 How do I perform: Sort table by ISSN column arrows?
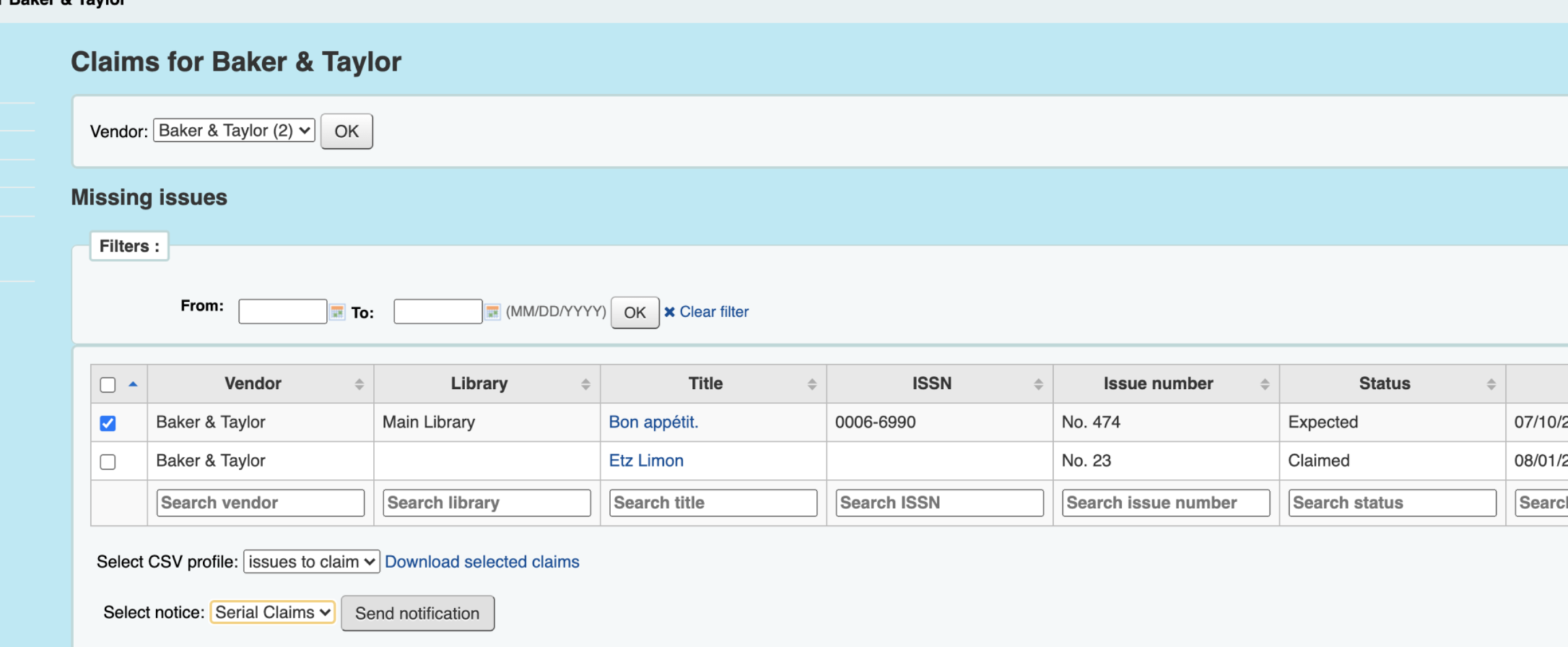(1038, 384)
